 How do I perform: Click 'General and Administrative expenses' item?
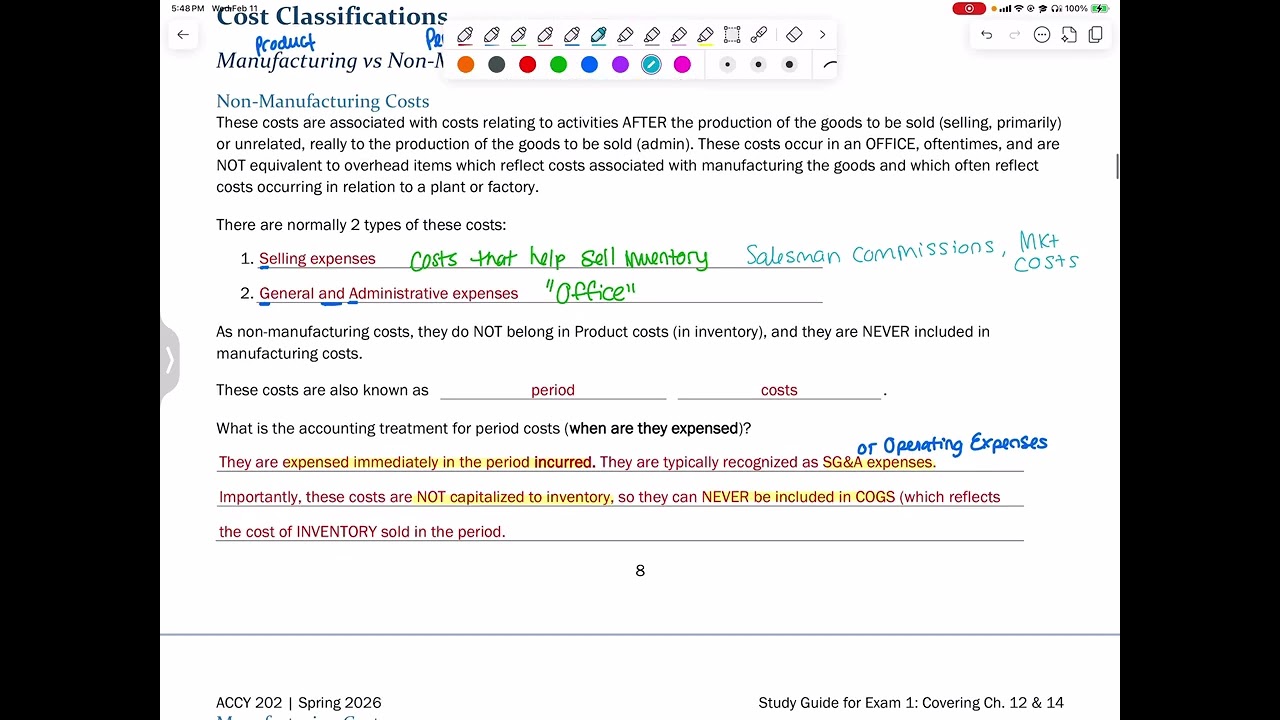(x=389, y=294)
